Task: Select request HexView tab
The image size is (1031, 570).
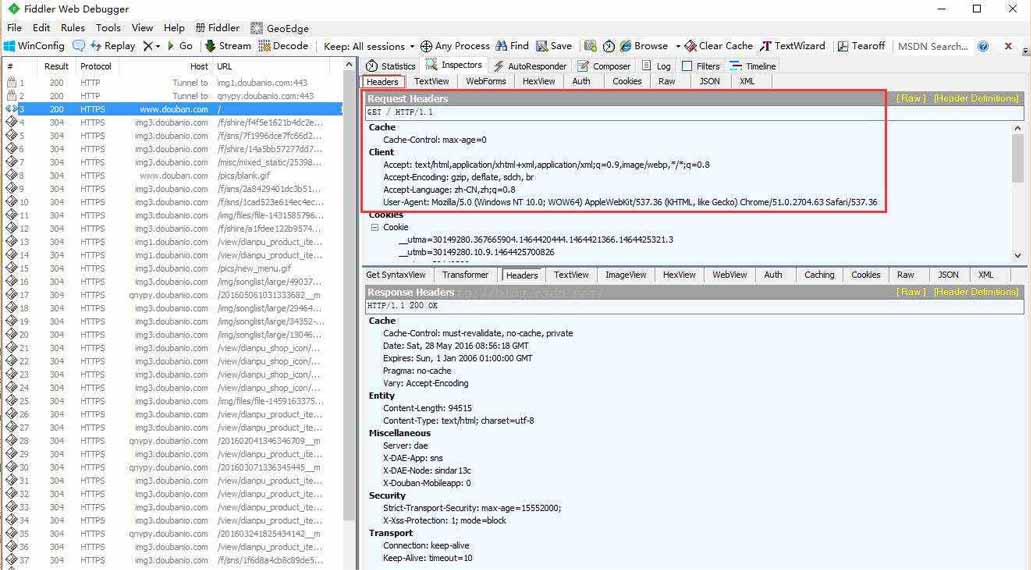Action: tap(539, 82)
